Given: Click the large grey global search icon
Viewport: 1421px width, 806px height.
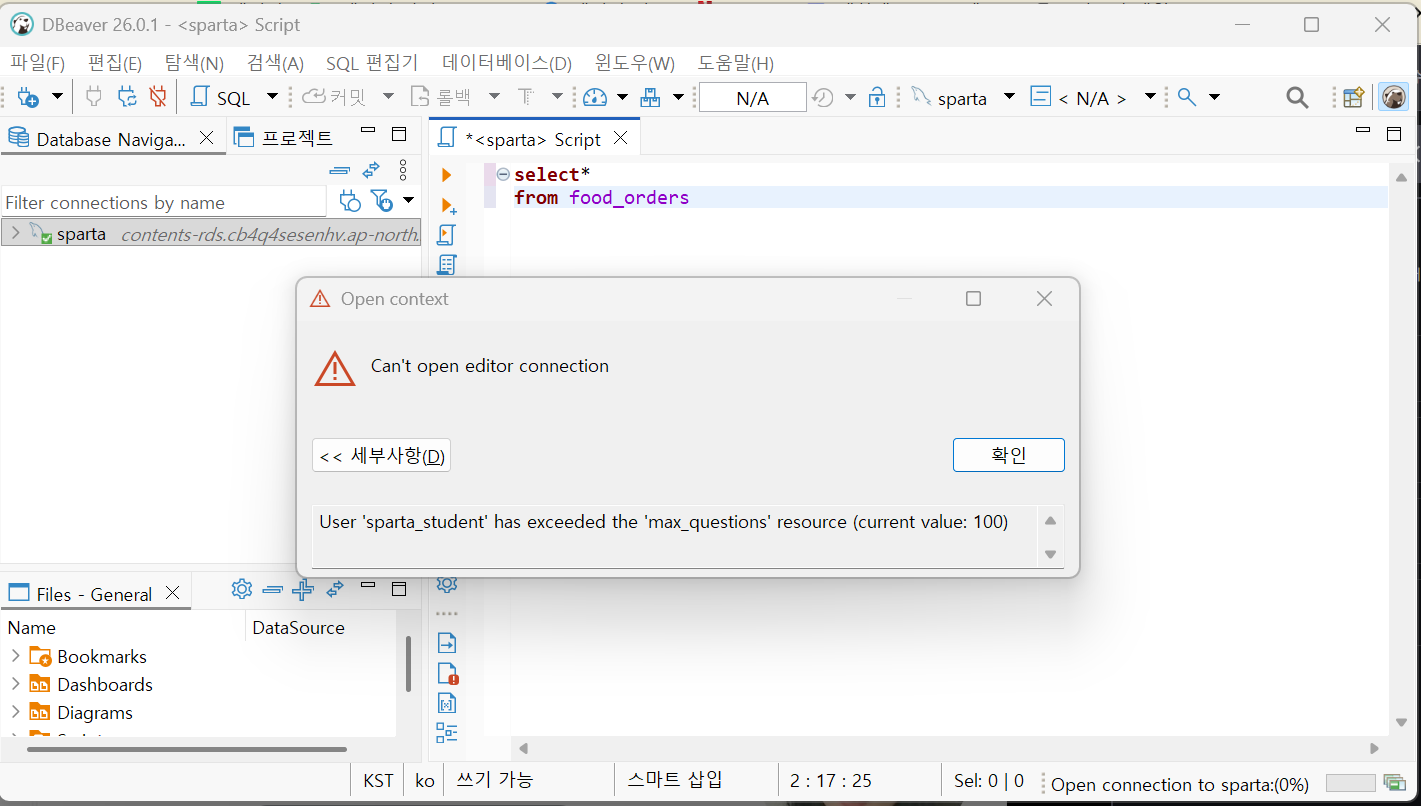Looking at the screenshot, I should click(x=1297, y=97).
